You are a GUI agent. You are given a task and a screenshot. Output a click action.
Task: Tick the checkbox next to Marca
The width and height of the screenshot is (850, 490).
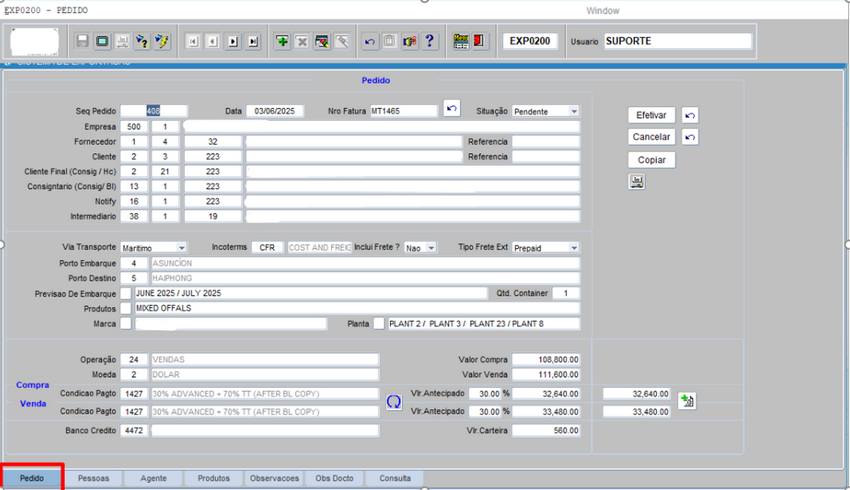(x=126, y=324)
